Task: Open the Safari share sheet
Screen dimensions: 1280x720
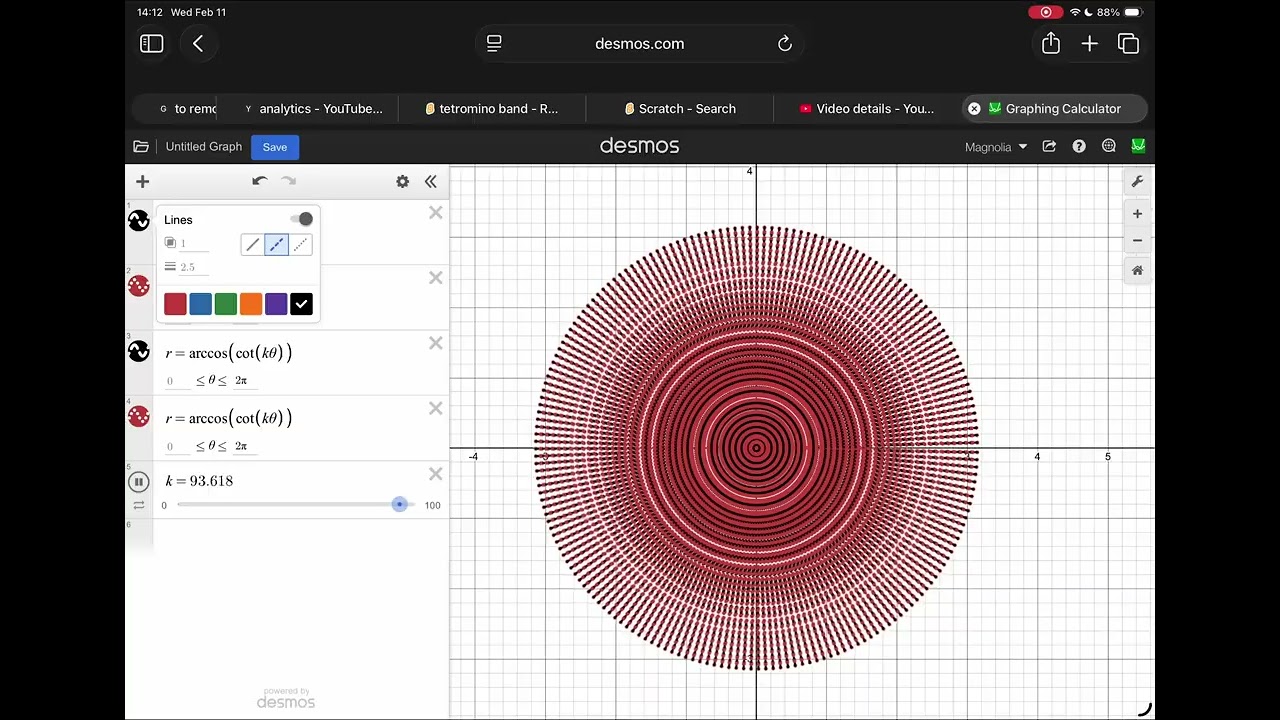Action: 1050,43
